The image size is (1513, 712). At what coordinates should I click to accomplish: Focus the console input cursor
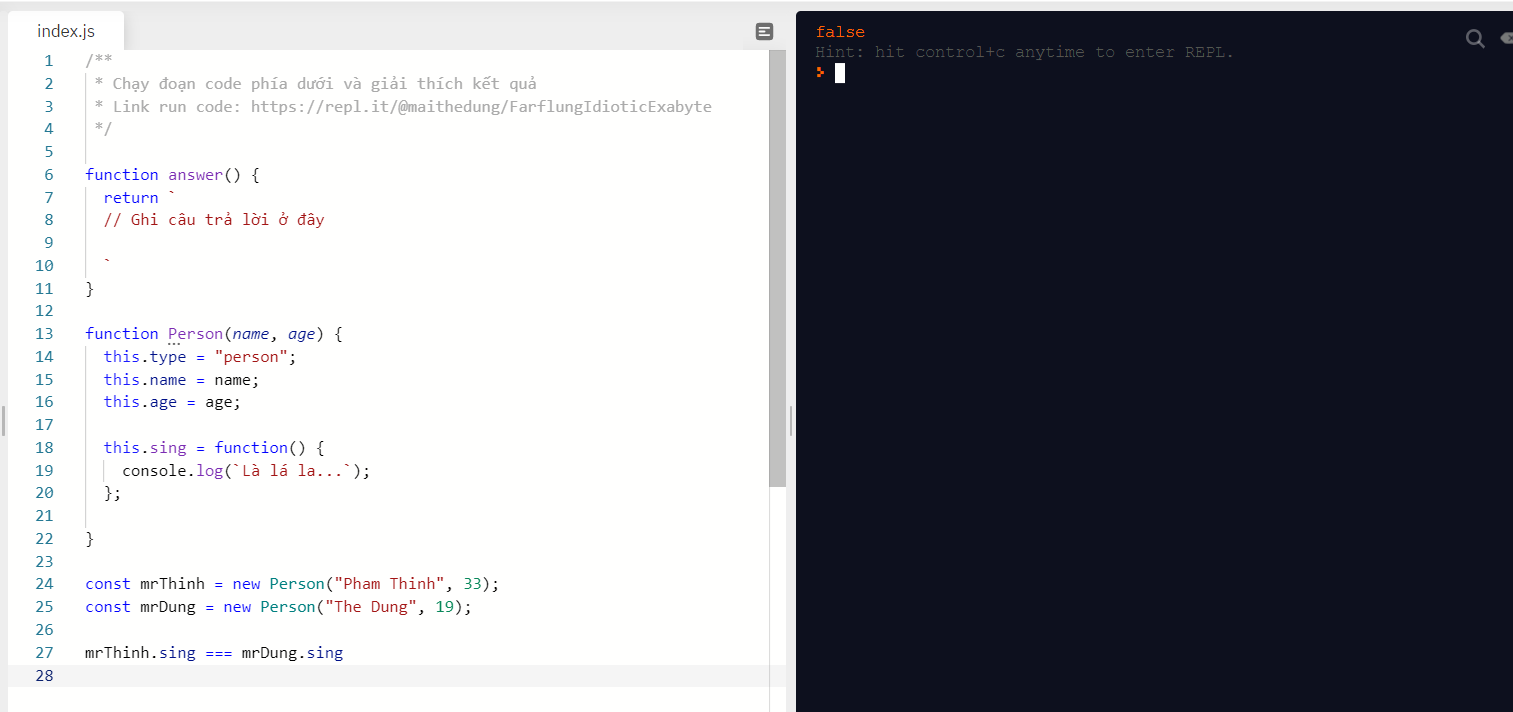(840, 73)
